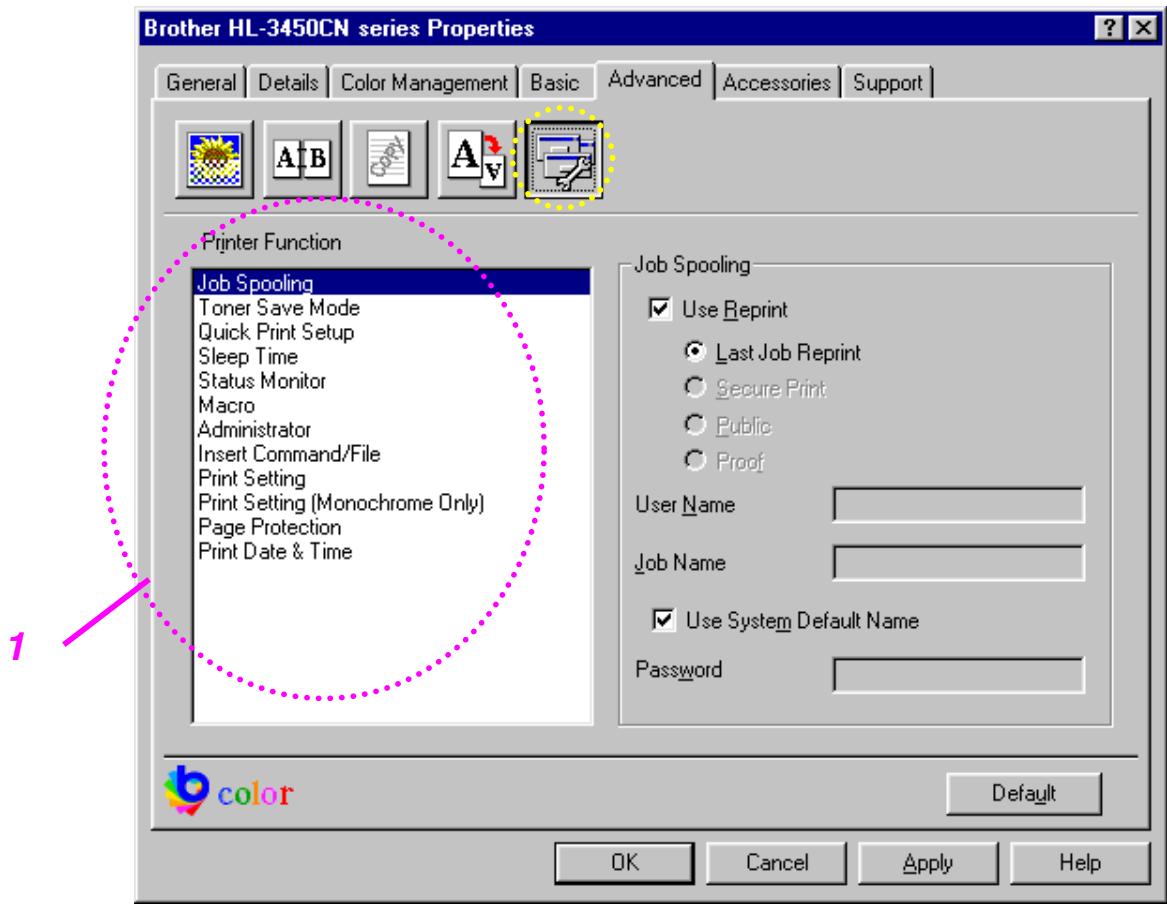
Task: Select the Duplex A|B pages icon
Action: (302, 158)
